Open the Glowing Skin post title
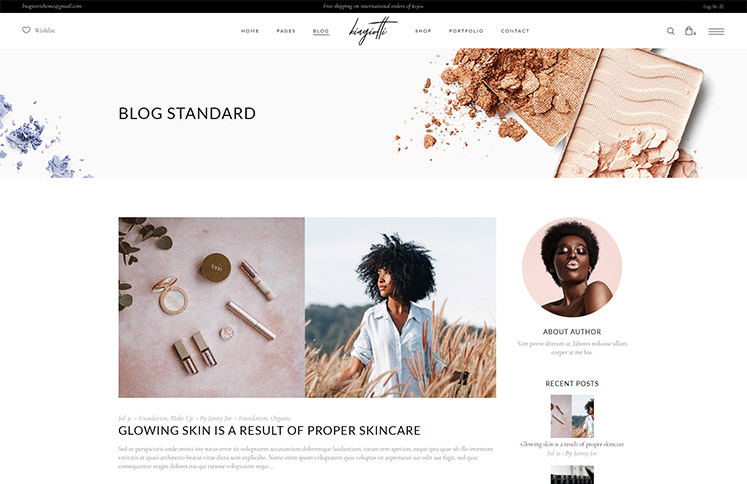The width and height of the screenshot is (747, 484). (x=269, y=431)
